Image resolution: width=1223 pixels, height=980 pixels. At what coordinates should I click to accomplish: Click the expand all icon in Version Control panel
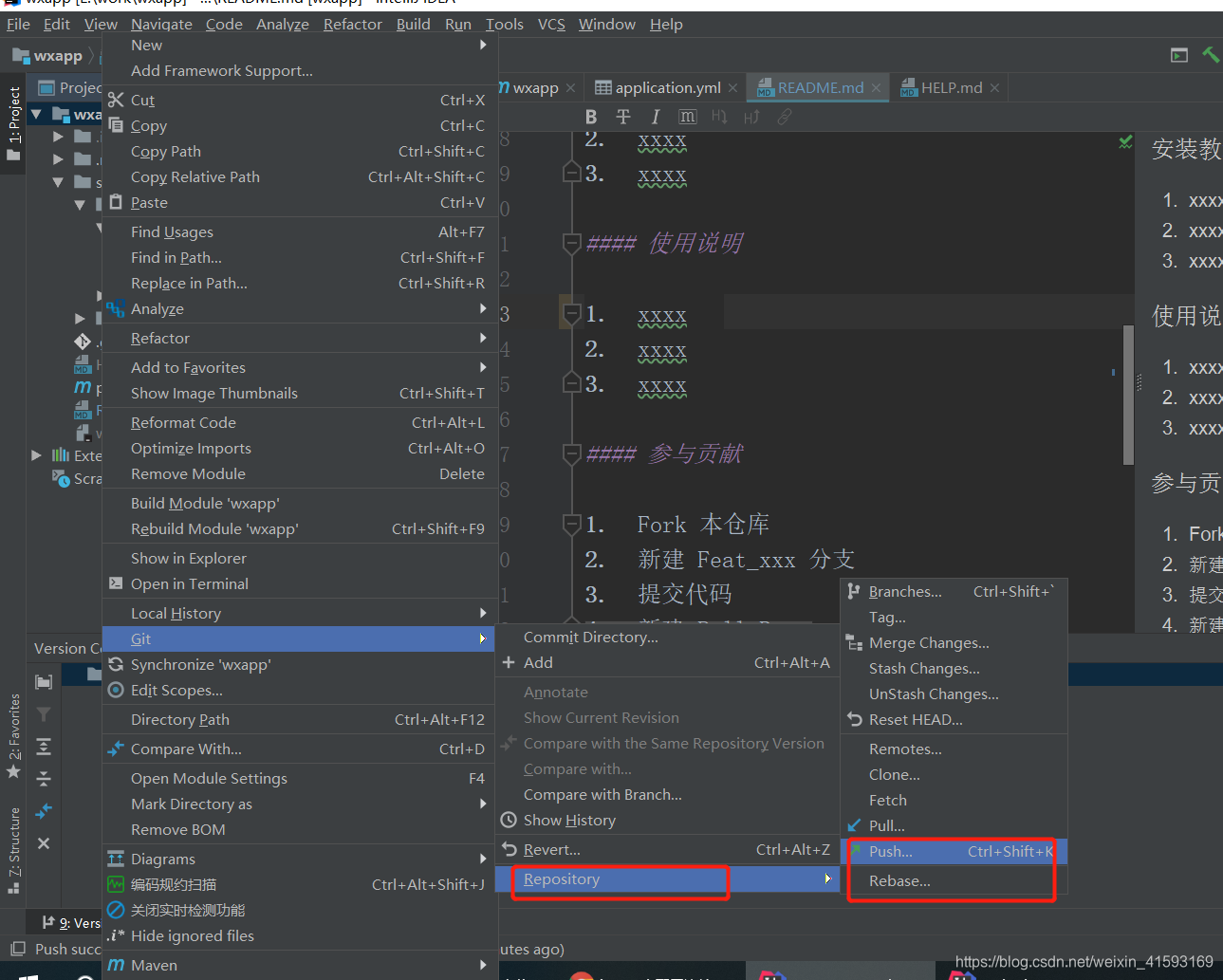click(x=44, y=747)
